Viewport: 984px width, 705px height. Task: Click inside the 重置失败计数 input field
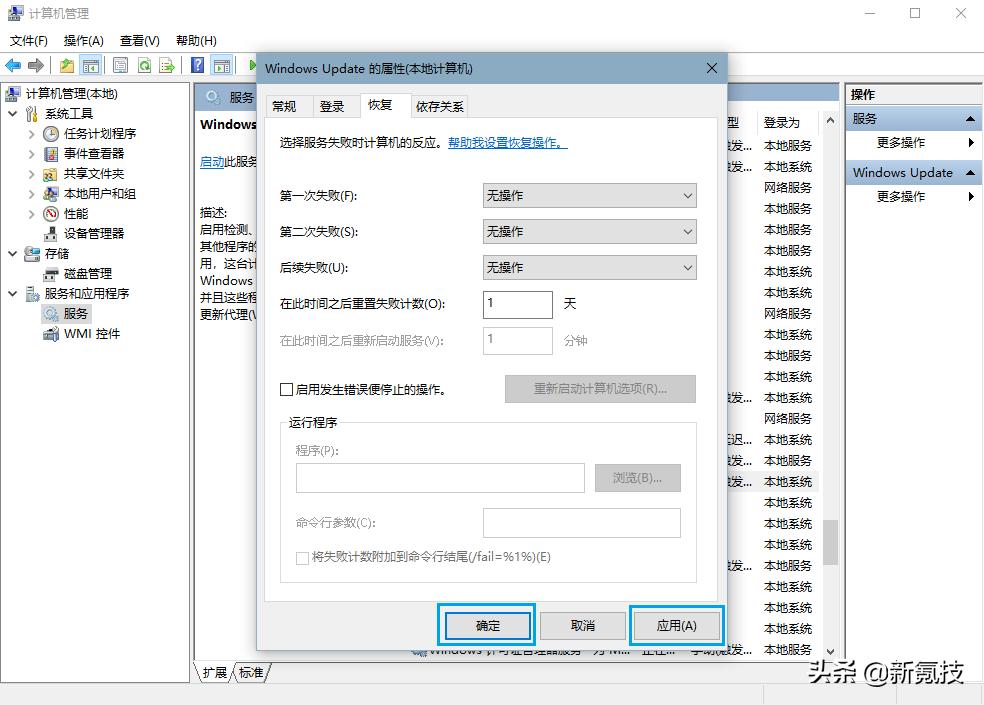tap(517, 305)
